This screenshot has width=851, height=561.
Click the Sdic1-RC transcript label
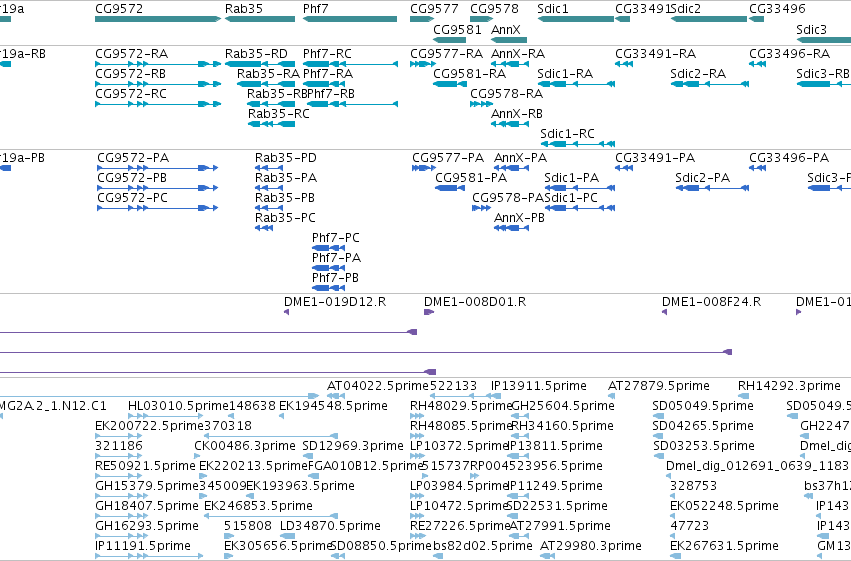pyautogui.click(x=567, y=134)
